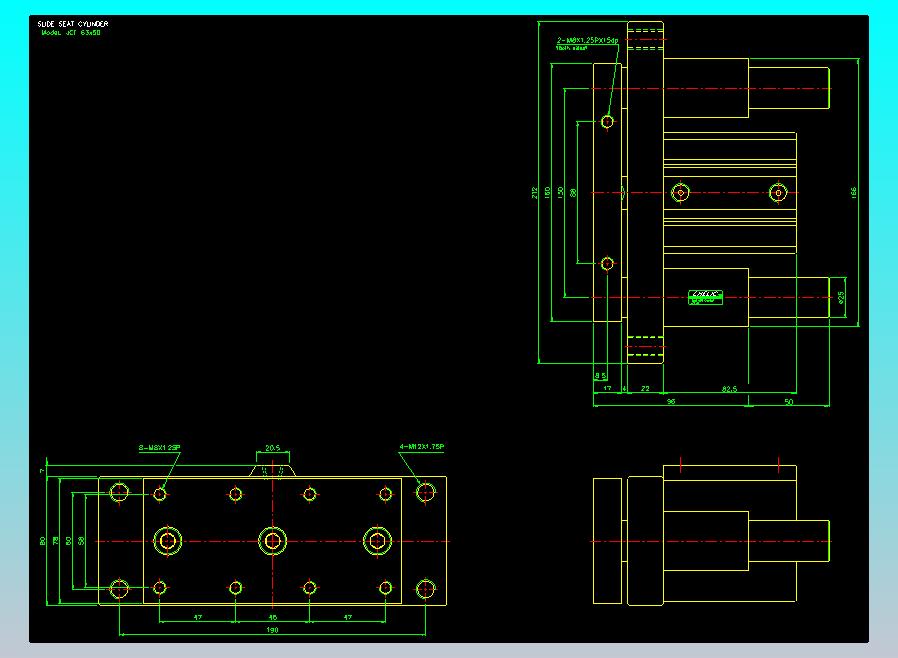Select the 46 center spacing dimension
The height and width of the screenshot is (658, 898).
(x=273, y=617)
